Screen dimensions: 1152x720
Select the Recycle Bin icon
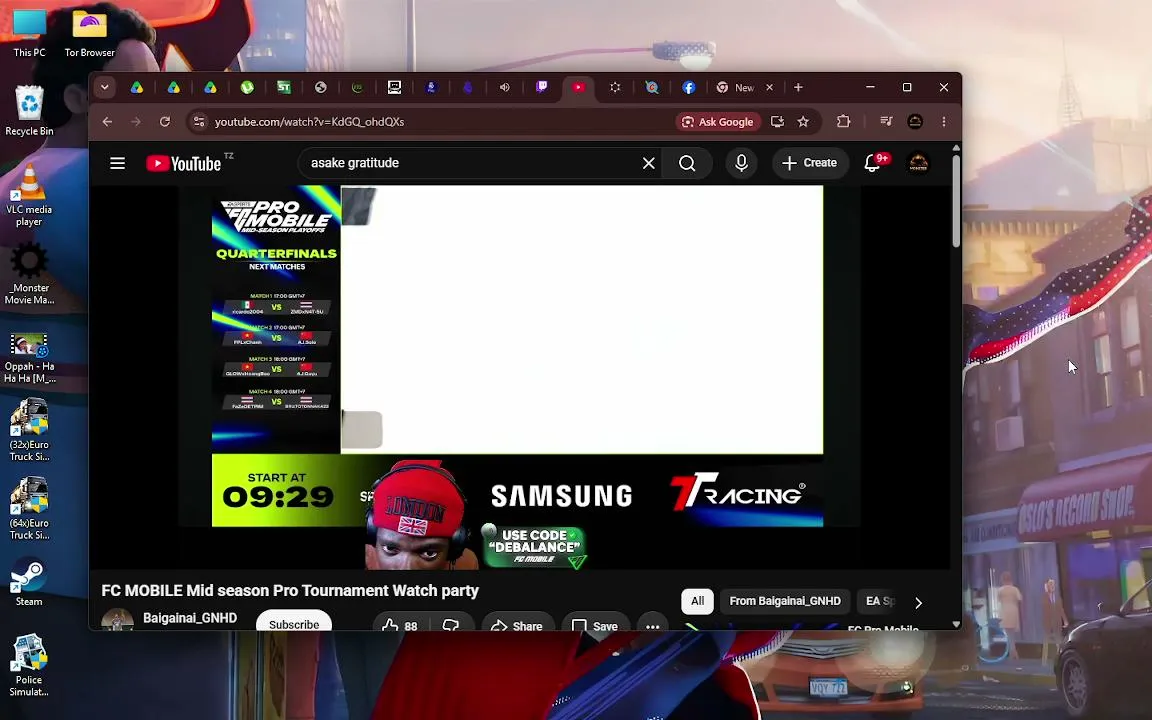click(29, 110)
